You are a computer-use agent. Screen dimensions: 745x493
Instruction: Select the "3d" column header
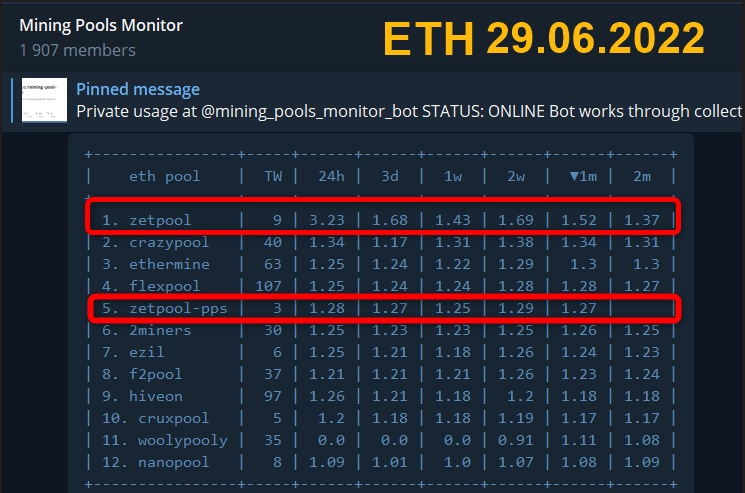tap(392, 176)
